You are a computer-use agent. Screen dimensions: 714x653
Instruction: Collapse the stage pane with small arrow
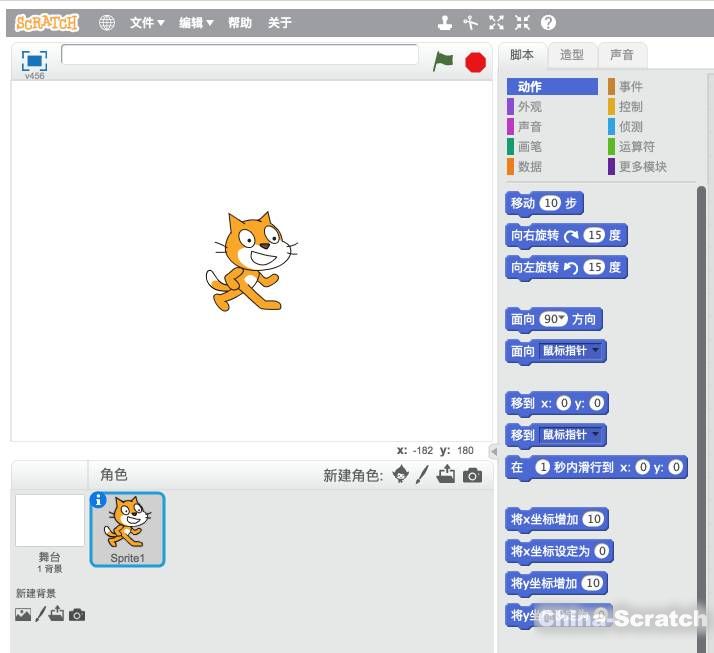pos(492,451)
